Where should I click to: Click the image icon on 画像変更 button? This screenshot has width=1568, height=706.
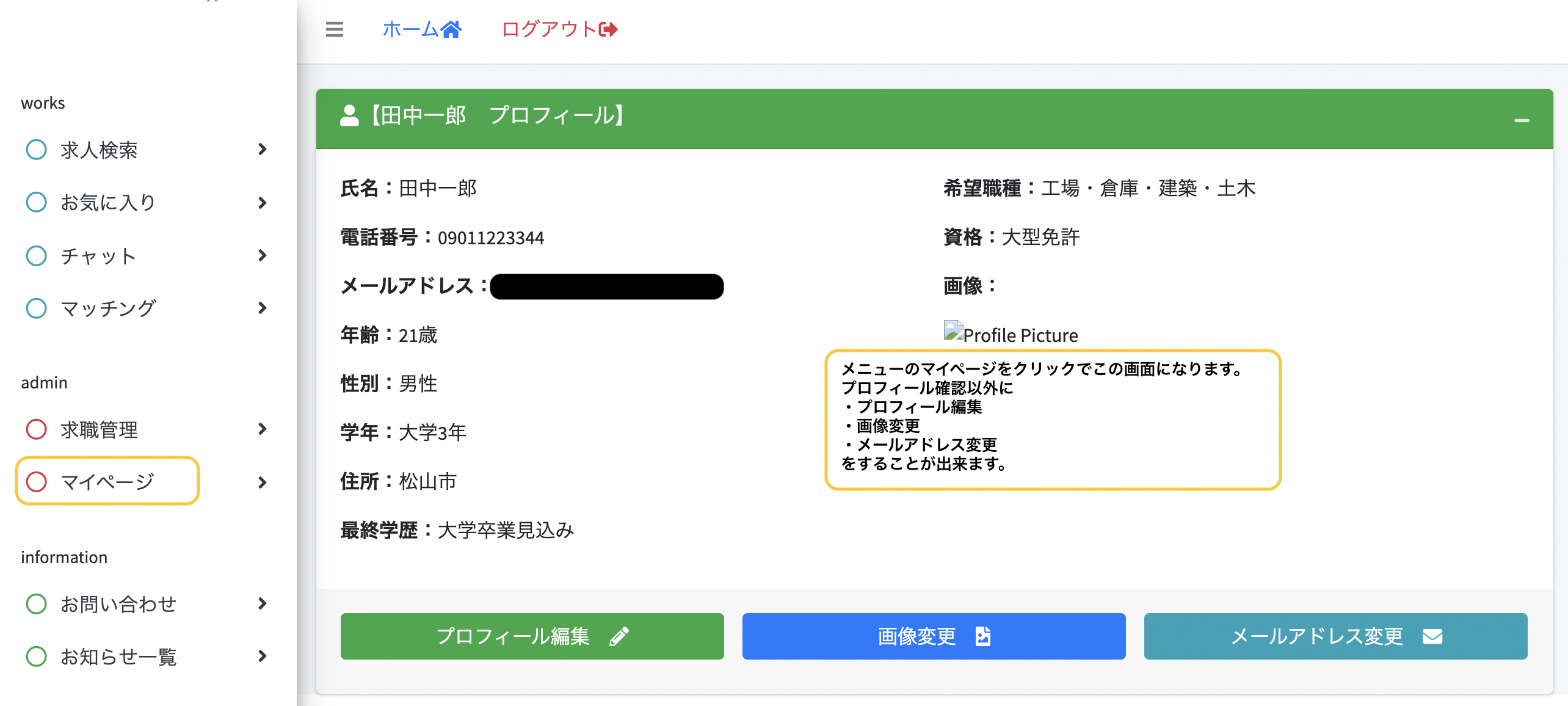982,636
